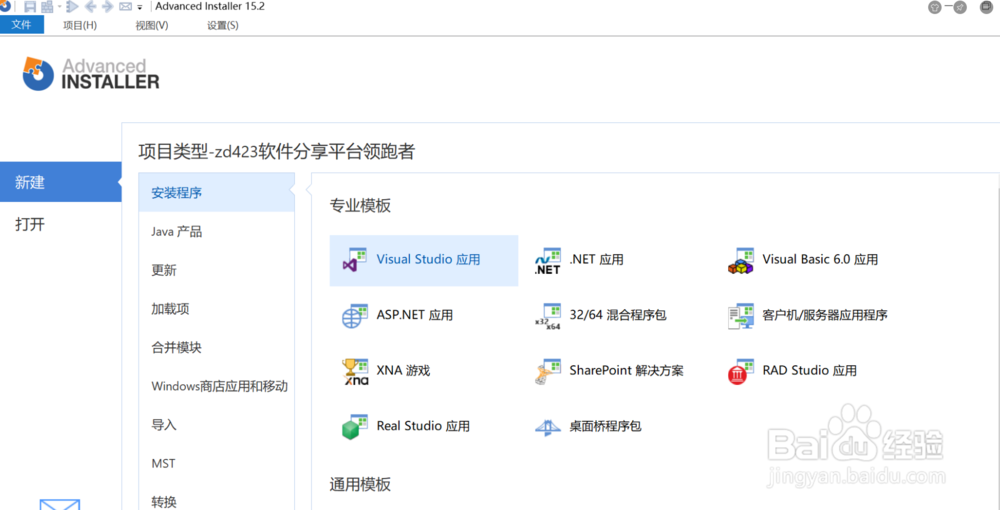Open the 文件 menu
This screenshot has height=510, width=1000.
[22, 25]
